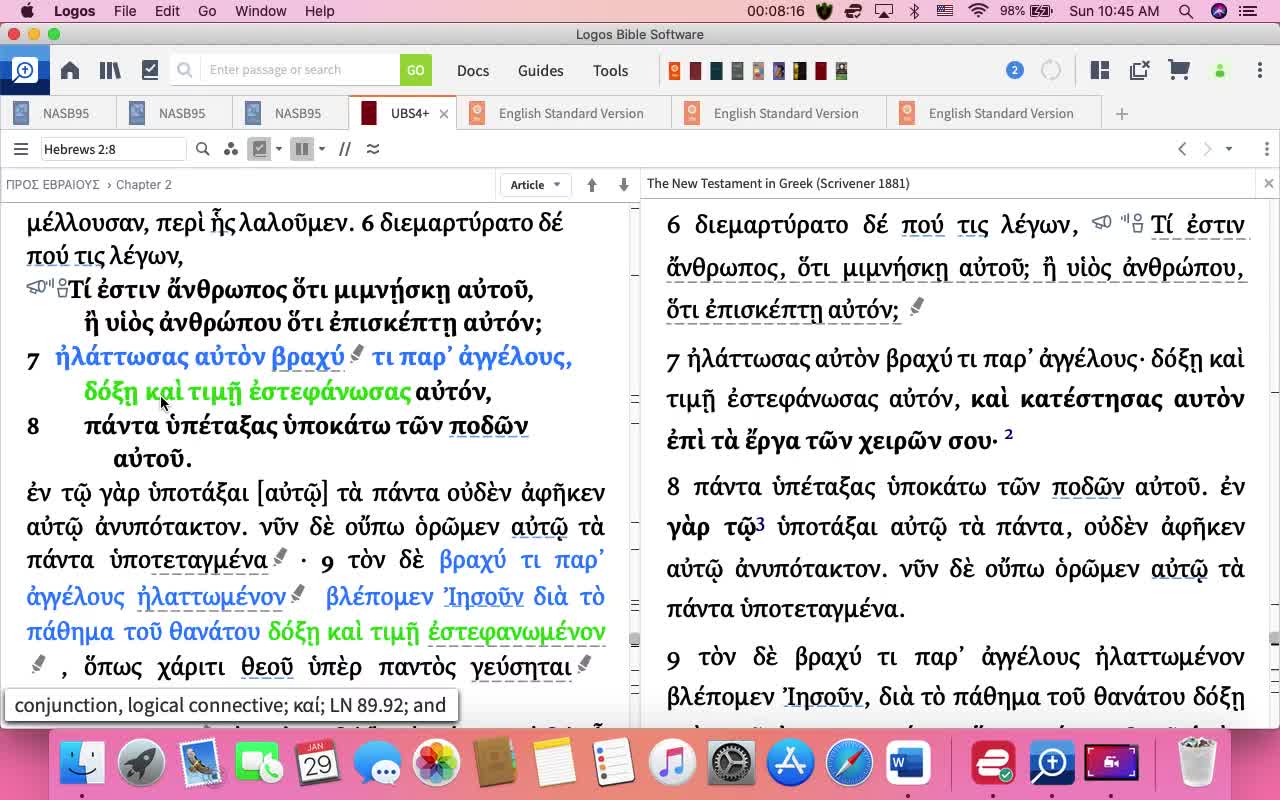Screen dimensions: 1280x800
Task: Click the sync status circle icon
Action: (1051, 70)
